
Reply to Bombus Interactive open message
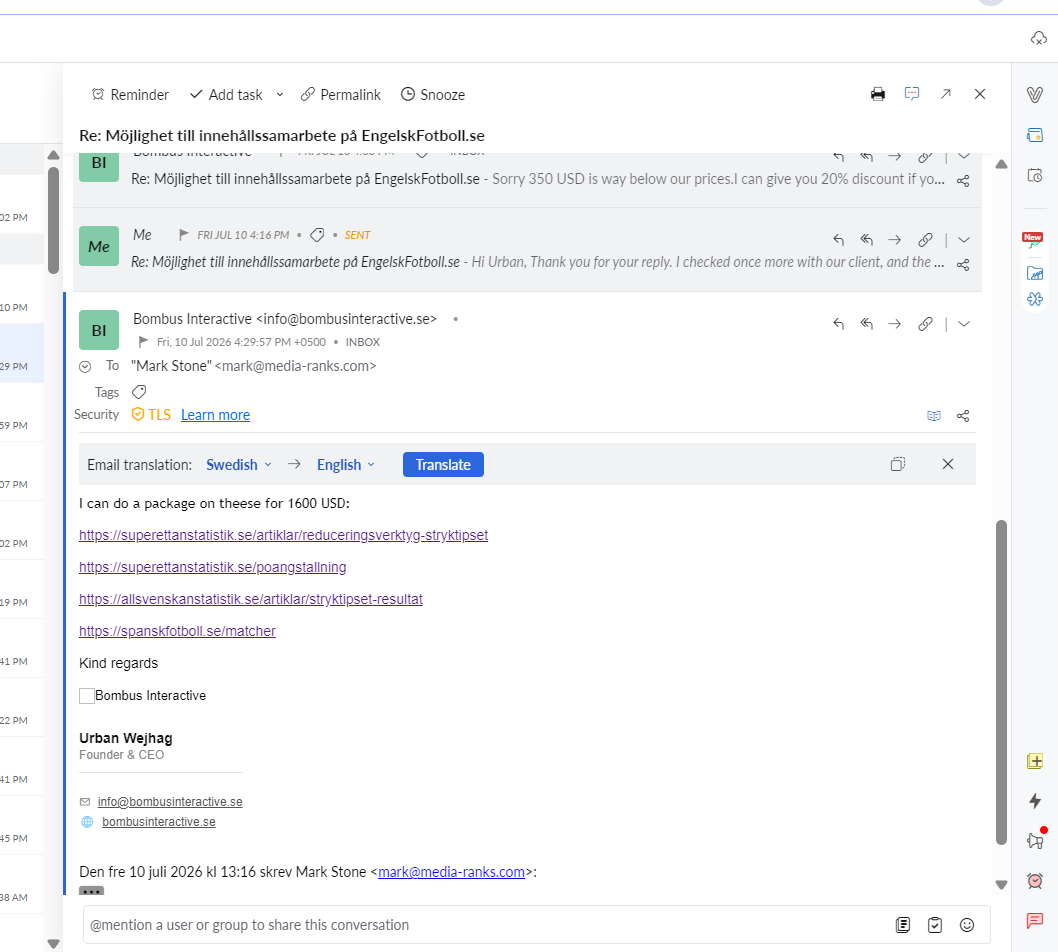838,324
